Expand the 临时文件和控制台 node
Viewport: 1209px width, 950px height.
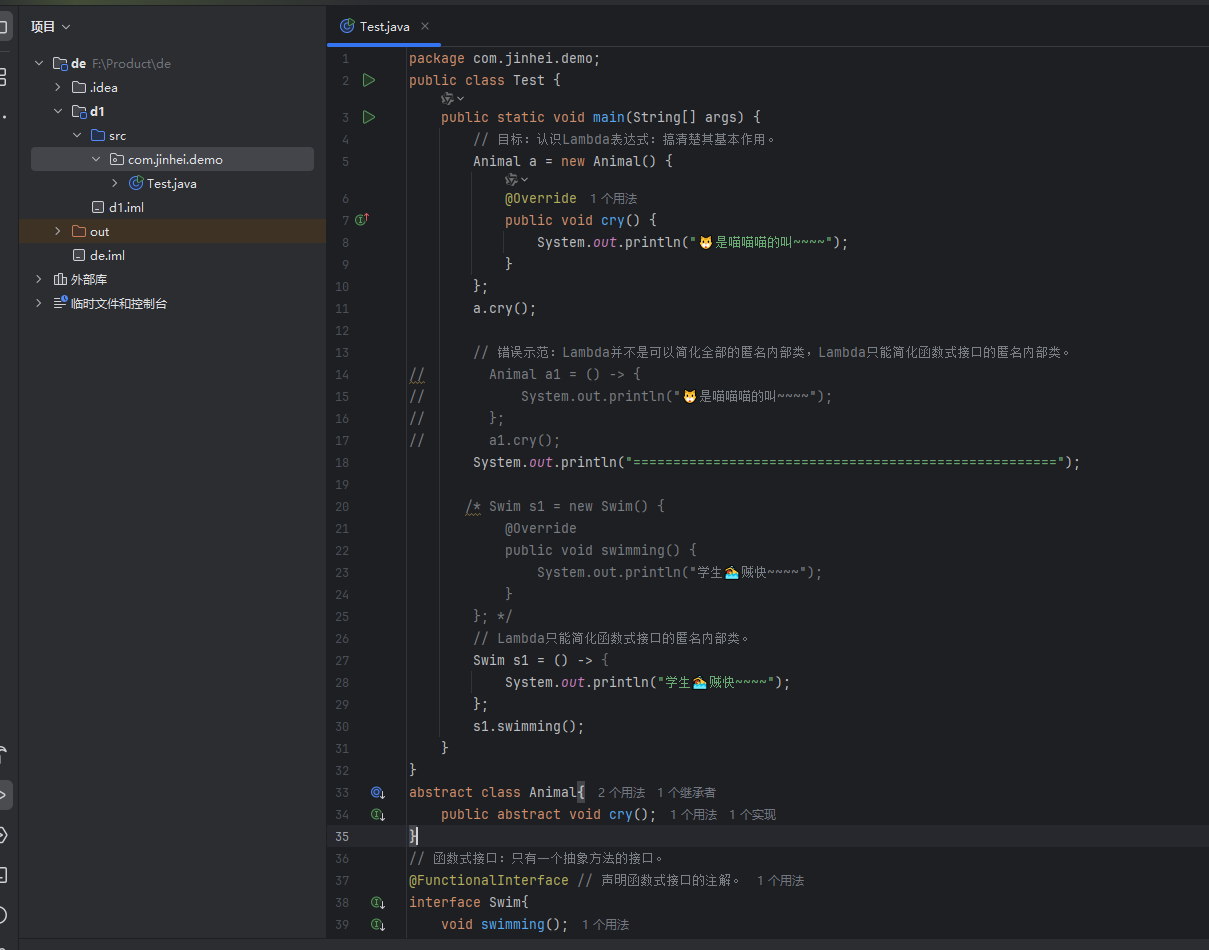[39, 303]
